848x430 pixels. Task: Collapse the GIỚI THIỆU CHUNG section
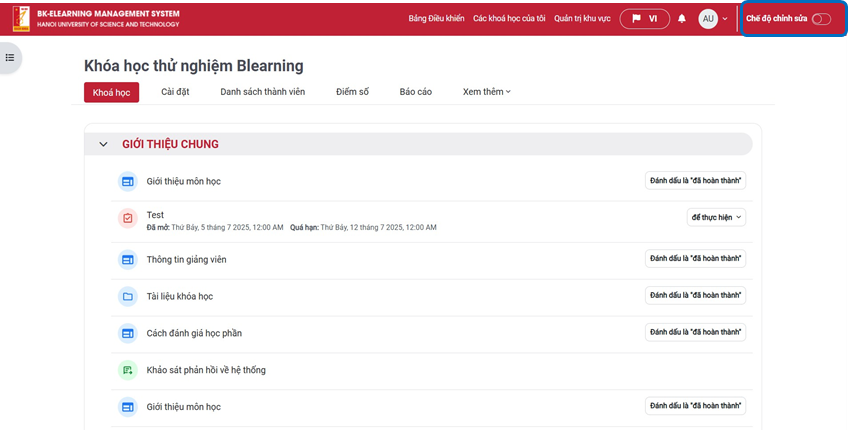click(103, 144)
